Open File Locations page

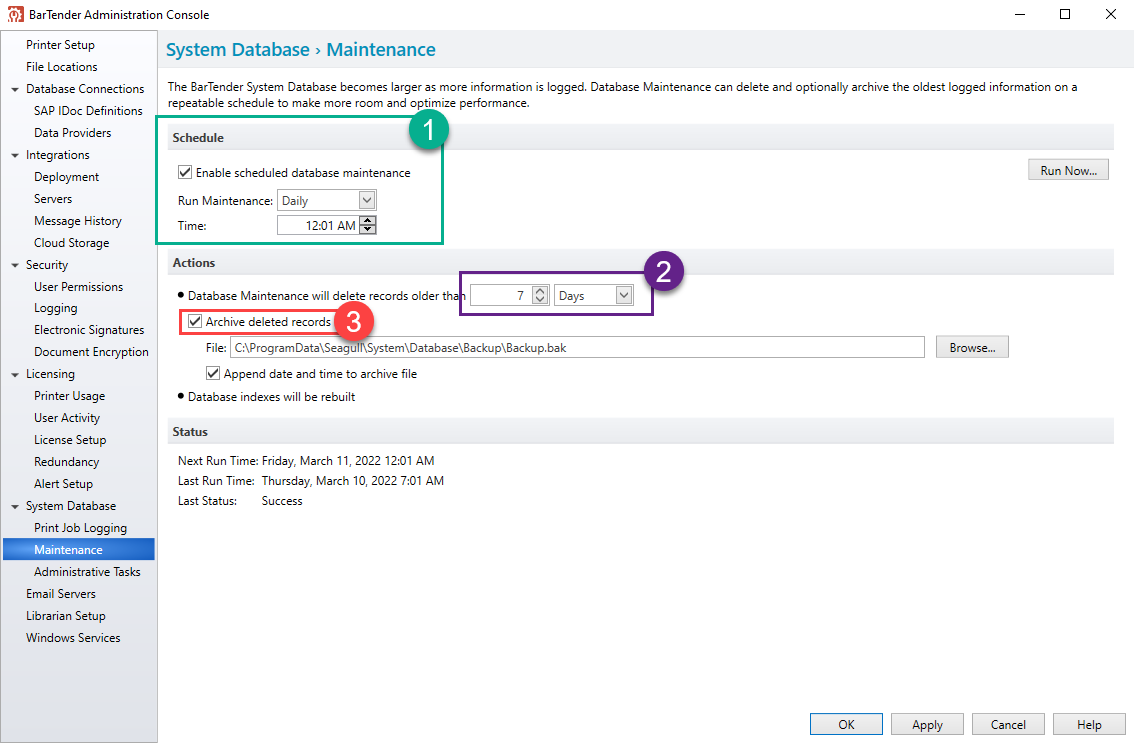(61, 67)
